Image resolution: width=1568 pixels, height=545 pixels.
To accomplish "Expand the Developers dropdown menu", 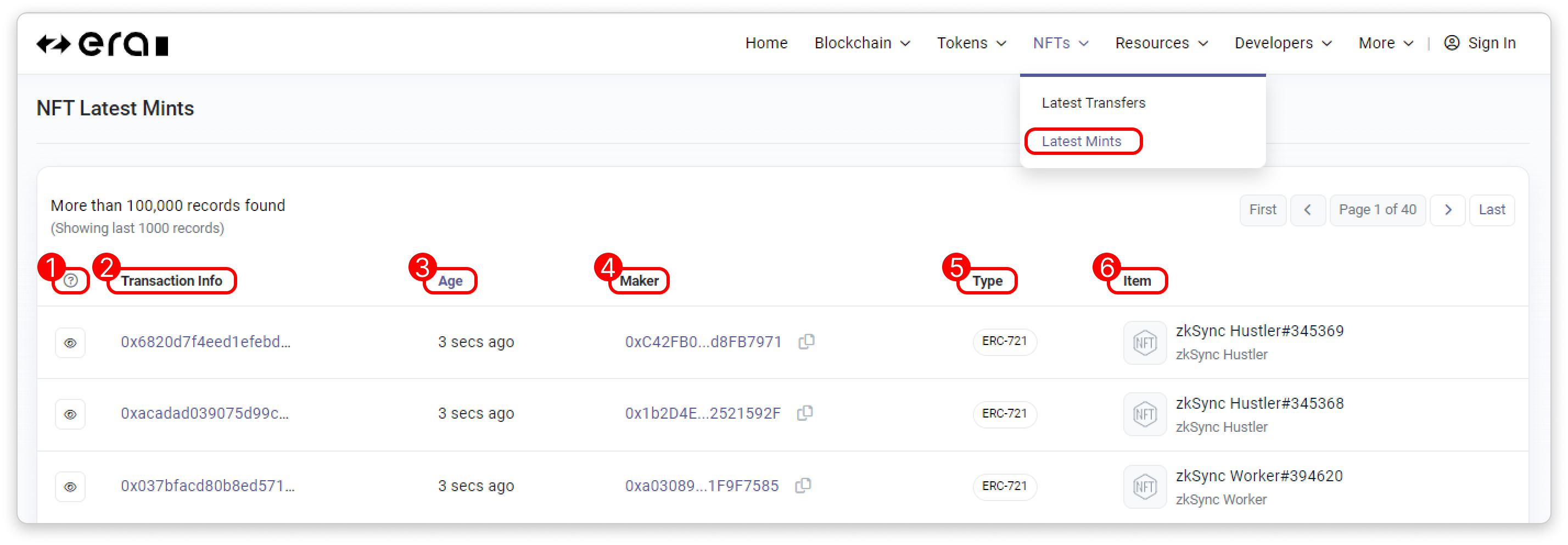I will point(1283,43).
